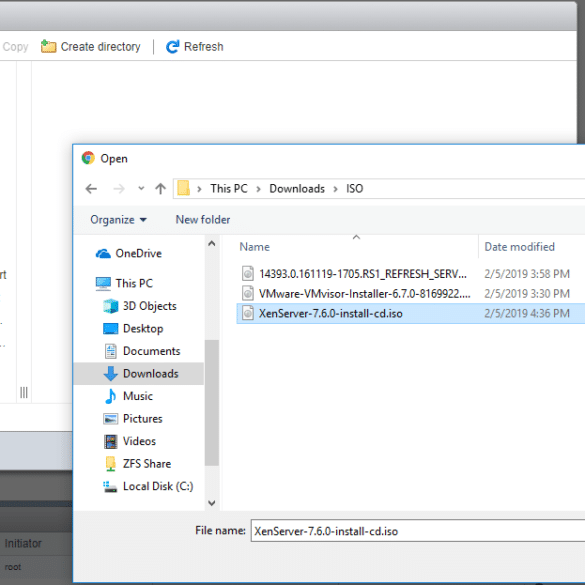Click the Local Disk (C:) drive icon

110,487
